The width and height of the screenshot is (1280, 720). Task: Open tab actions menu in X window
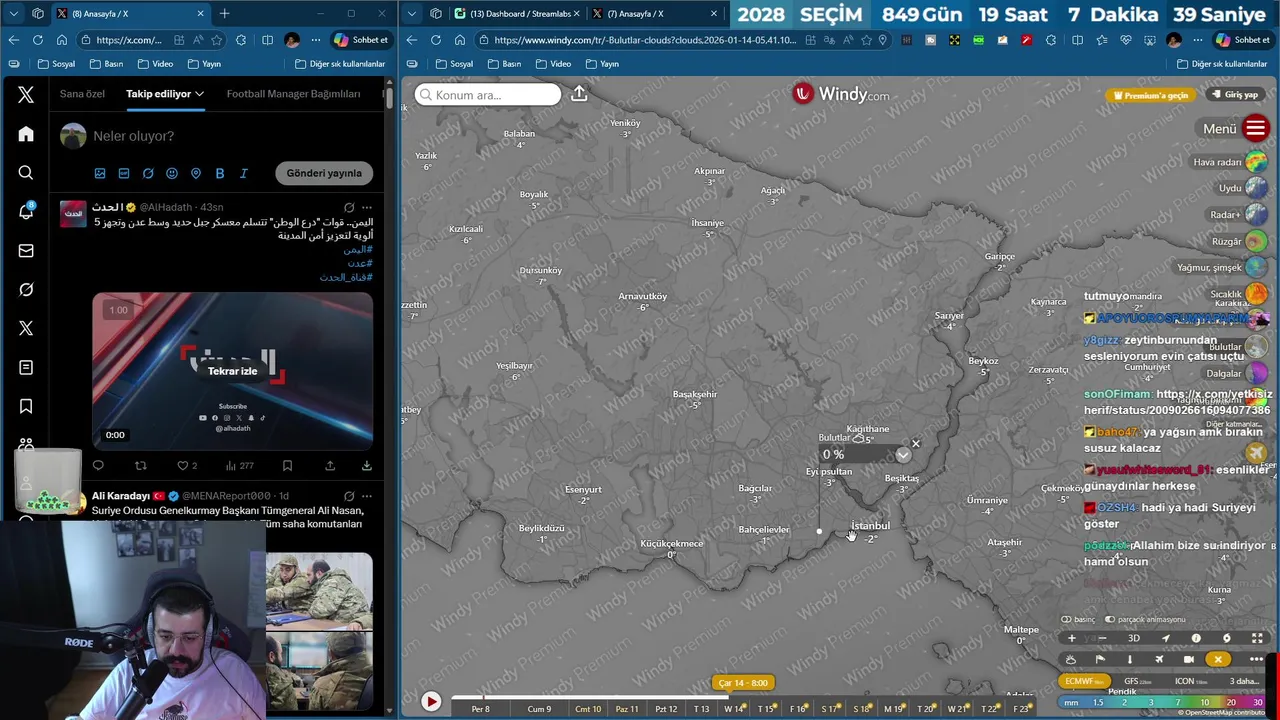click(x=13, y=14)
